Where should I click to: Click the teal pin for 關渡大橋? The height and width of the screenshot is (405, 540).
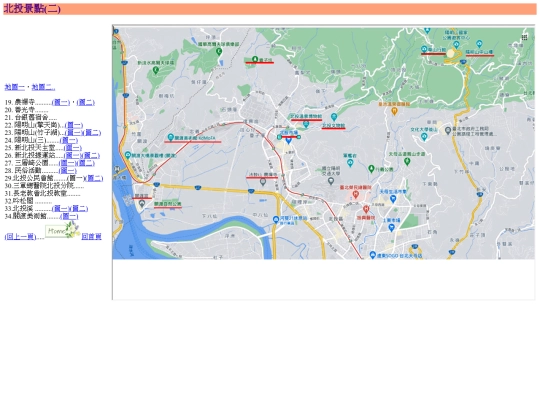point(128,155)
